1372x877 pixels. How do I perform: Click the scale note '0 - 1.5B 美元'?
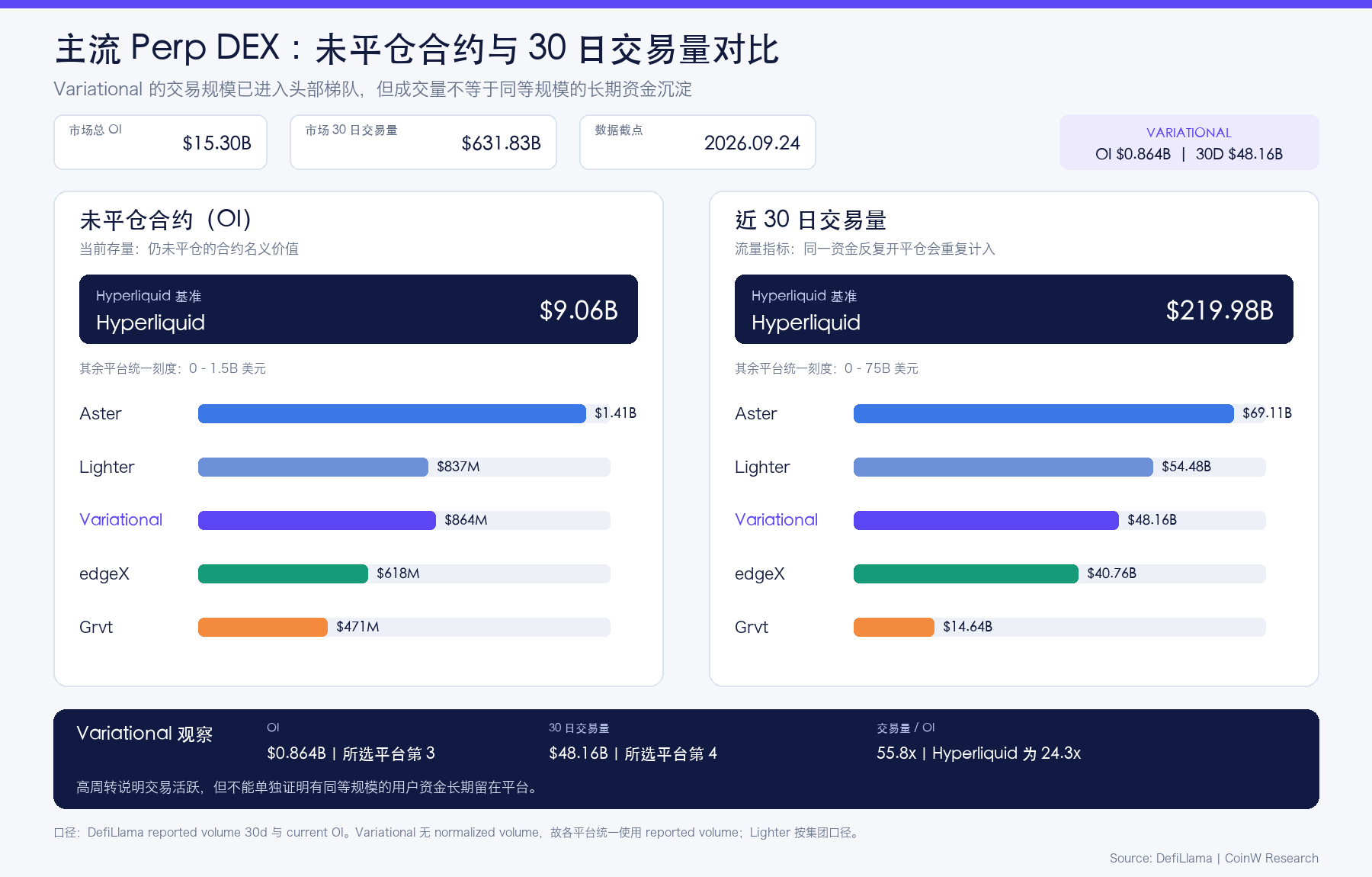pos(227,369)
